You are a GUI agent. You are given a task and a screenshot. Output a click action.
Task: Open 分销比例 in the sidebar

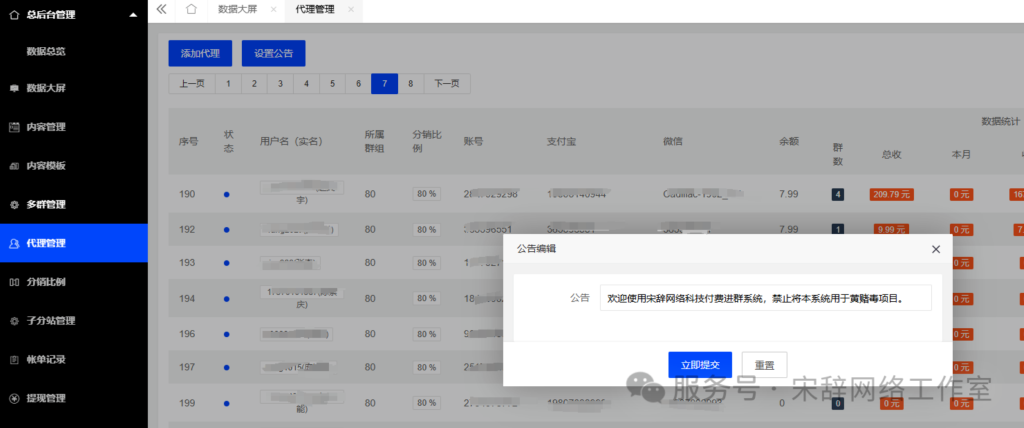point(74,282)
